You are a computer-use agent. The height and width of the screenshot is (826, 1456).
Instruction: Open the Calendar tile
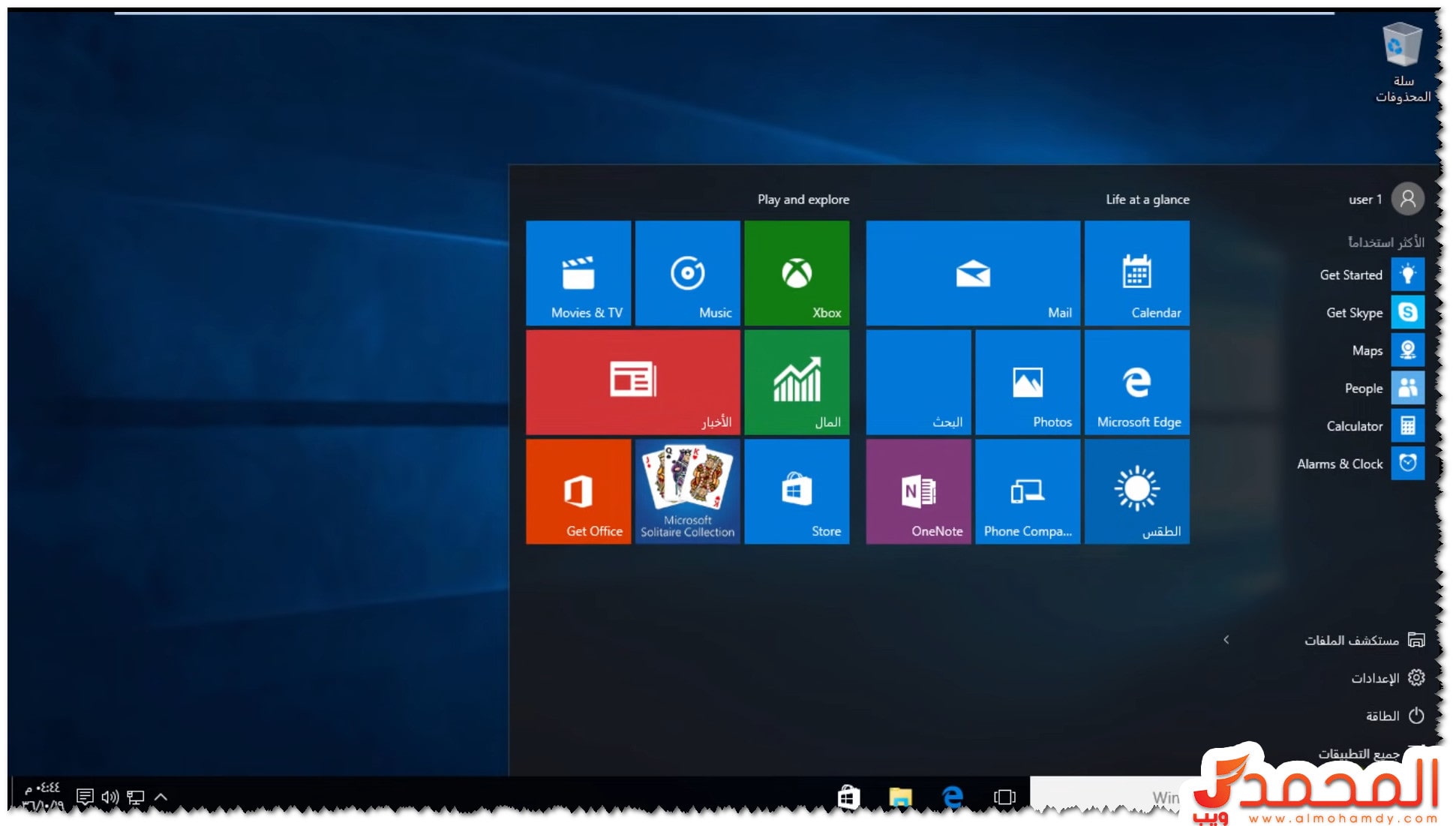point(1136,273)
